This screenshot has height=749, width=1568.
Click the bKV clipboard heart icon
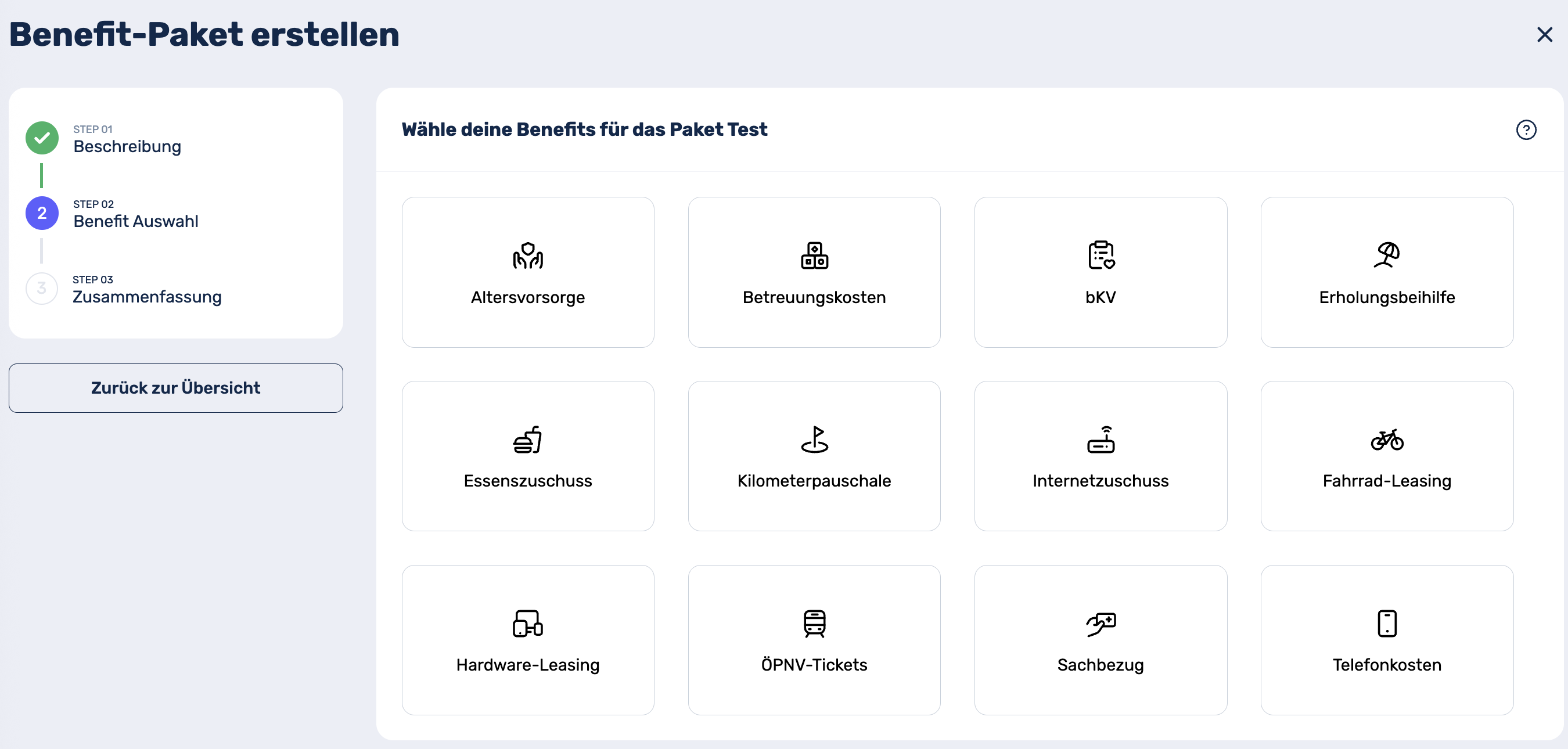pyautogui.click(x=1101, y=255)
